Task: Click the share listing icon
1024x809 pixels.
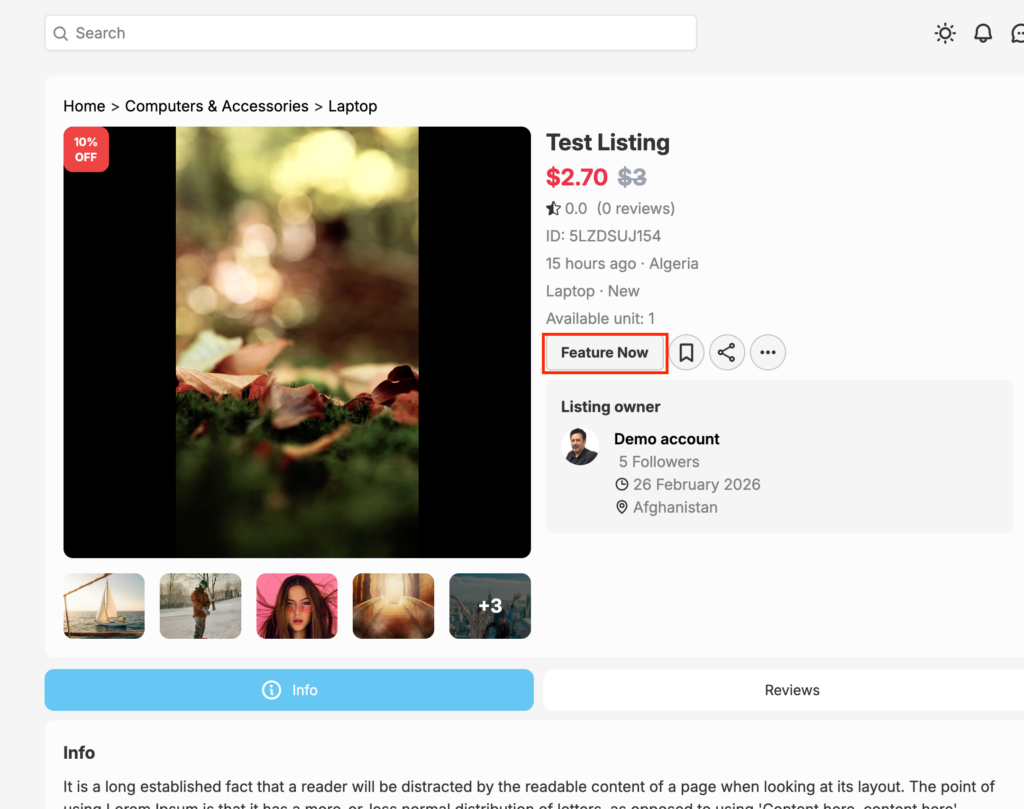Action: [727, 352]
